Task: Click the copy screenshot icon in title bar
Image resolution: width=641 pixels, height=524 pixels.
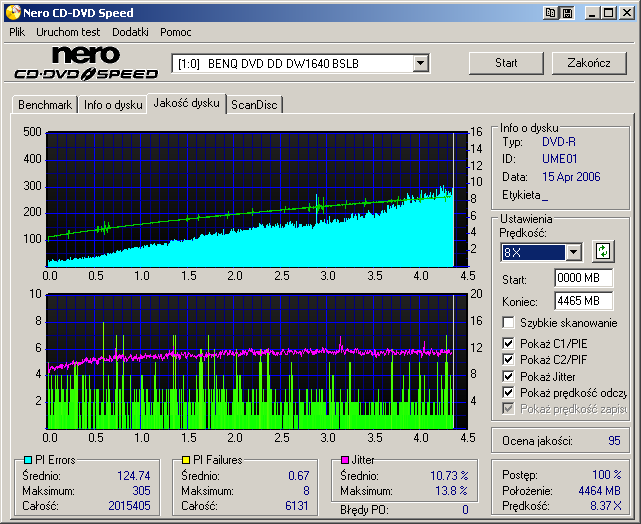Action: pyautogui.click(x=551, y=13)
